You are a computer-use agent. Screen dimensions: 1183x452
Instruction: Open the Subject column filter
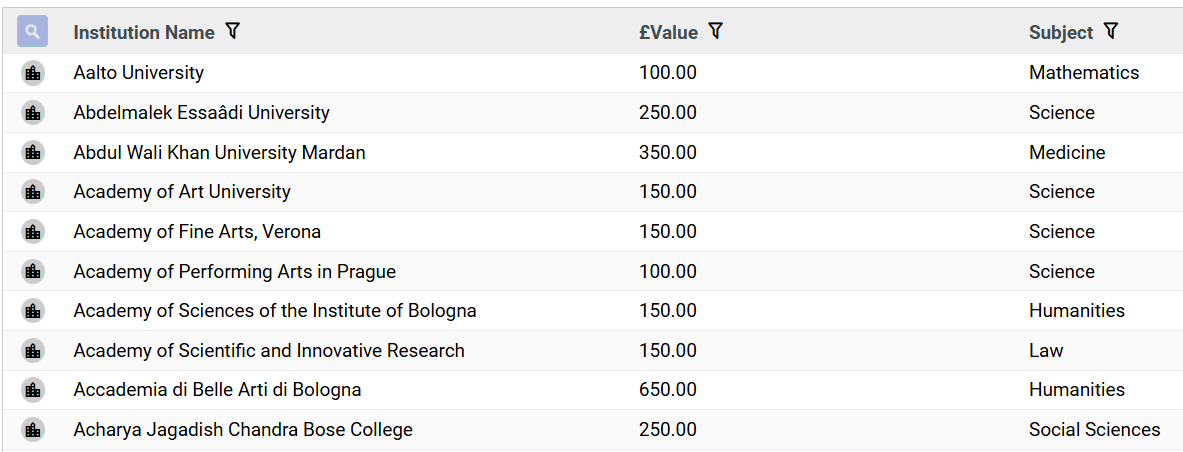[x=1110, y=32]
